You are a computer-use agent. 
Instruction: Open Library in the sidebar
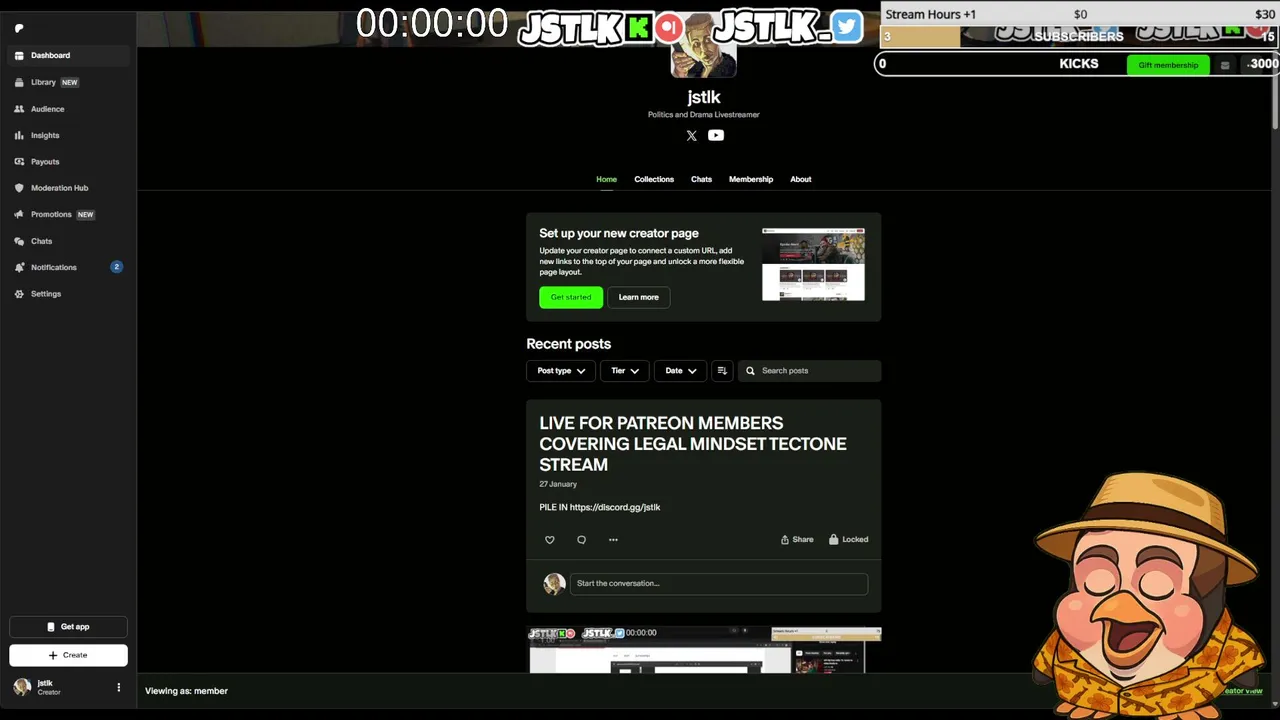coord(68,82)
